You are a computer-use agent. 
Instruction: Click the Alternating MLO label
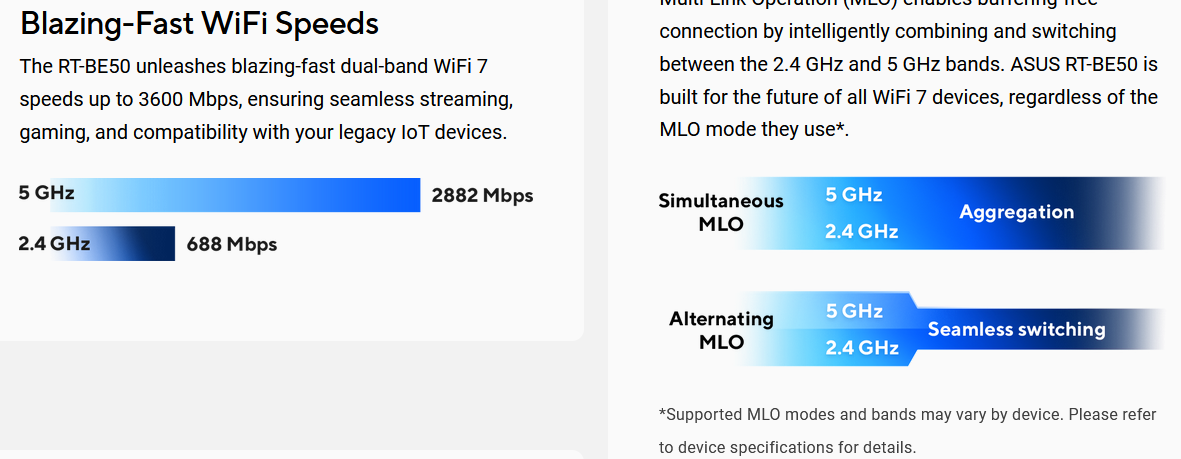(721, 330)
